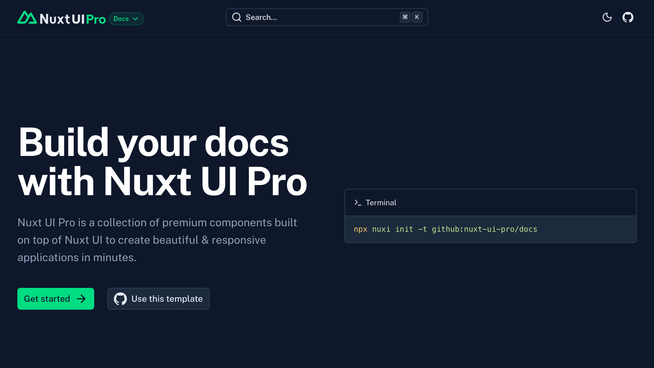The height and width of the screenshot is (368, 654).
Task: Click the Build your docs heading
Action: [x=163, y=161]
